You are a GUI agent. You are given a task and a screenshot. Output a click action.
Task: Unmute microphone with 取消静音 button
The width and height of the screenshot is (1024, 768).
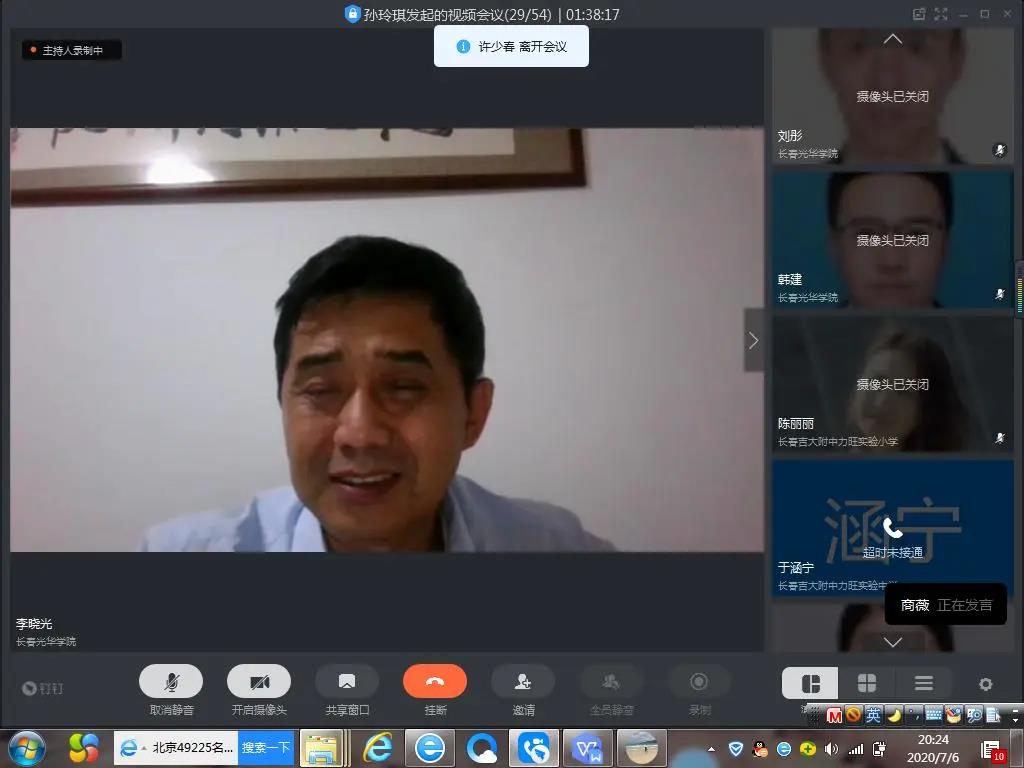(171, 682)
